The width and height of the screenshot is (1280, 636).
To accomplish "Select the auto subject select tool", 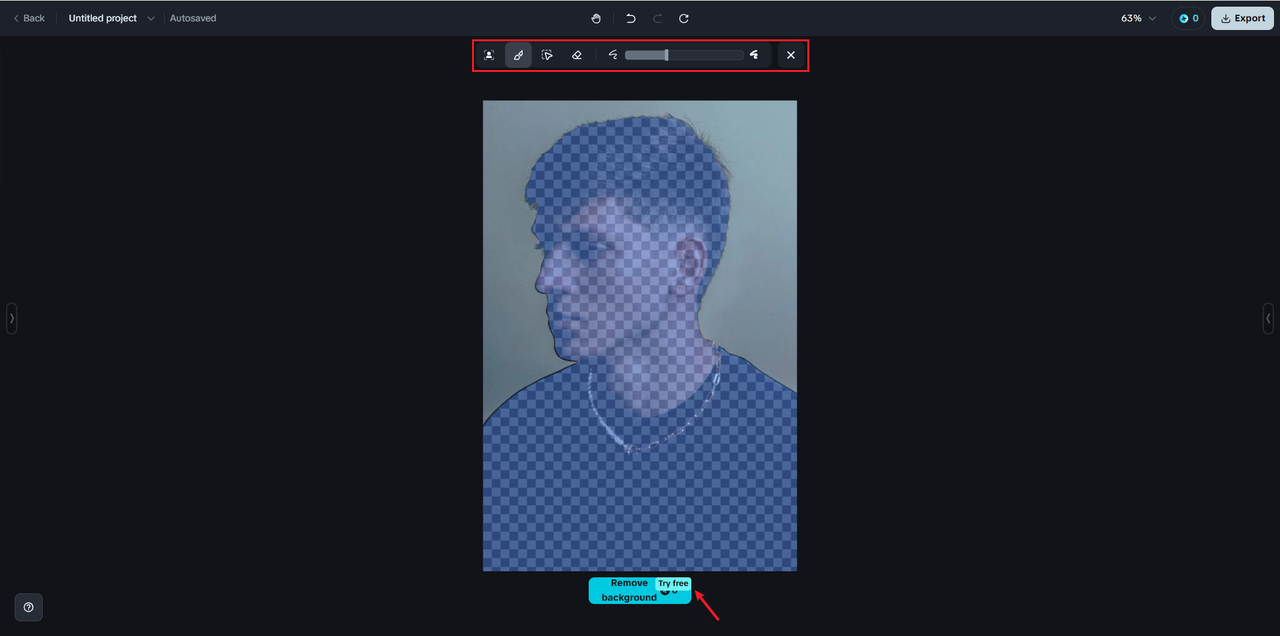I will tap(489, 55).
